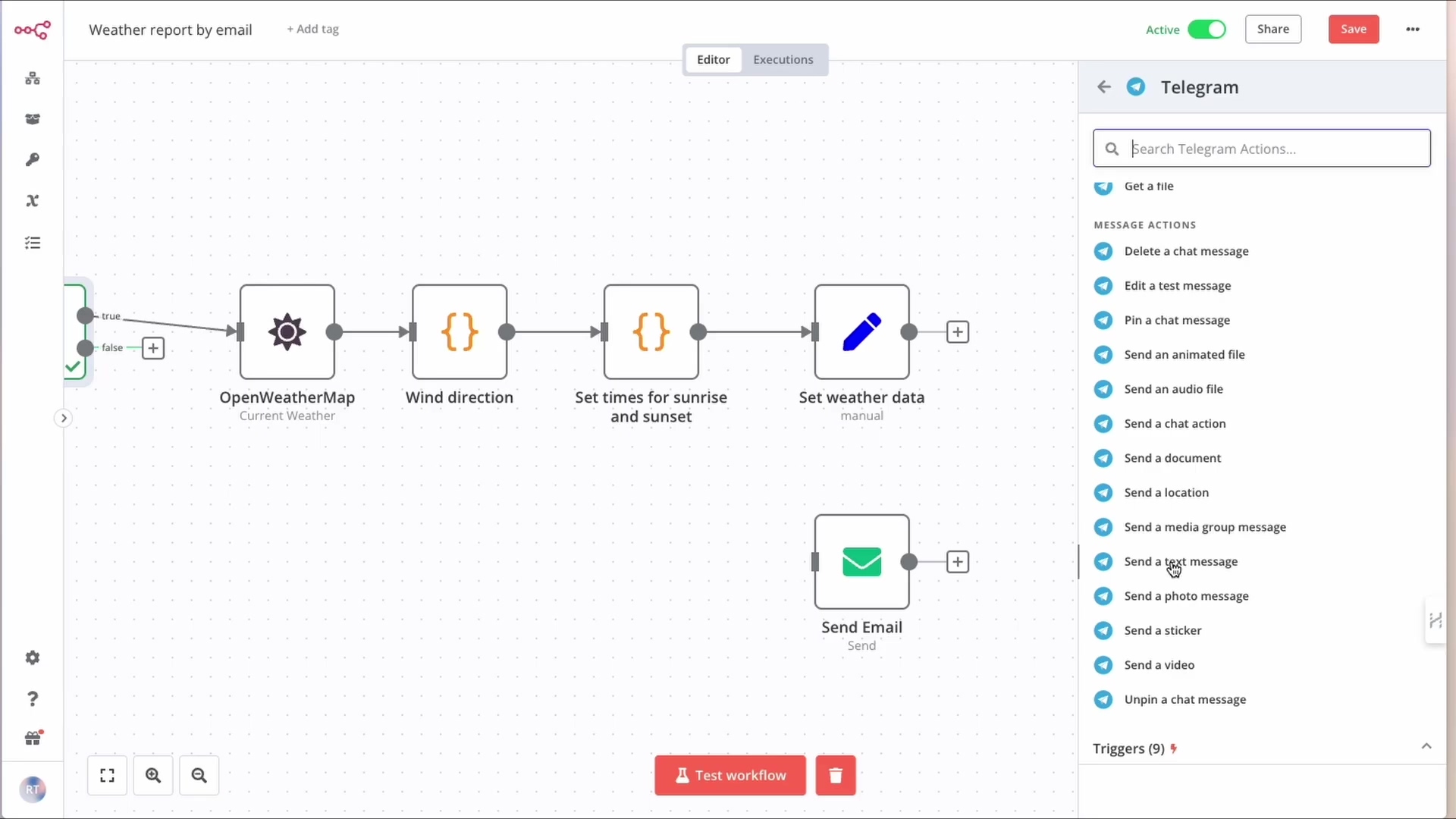Click the Send Email envelope node
The height and width of the screenshot is (819, 1456).
click(x=861, y=562)
